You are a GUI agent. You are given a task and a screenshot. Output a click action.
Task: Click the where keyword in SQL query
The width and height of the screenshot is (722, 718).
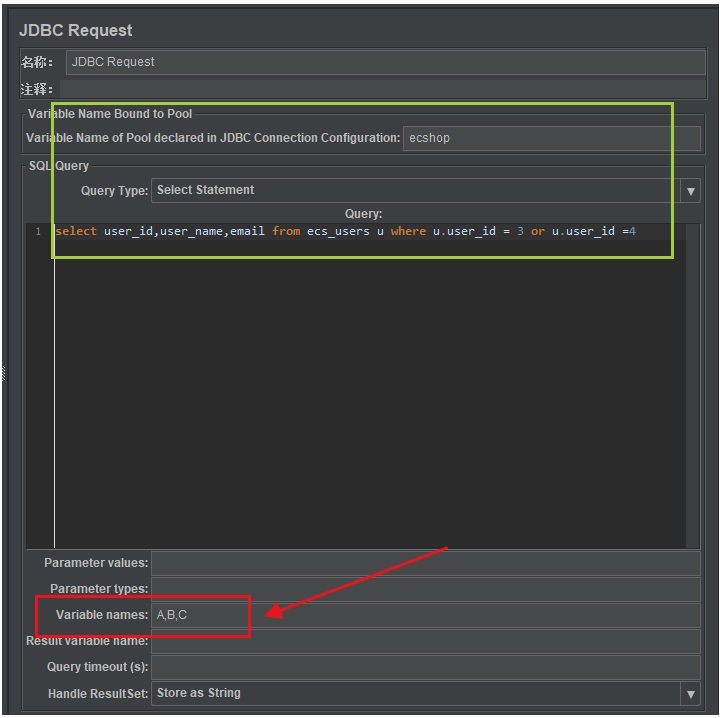tap(408, 232)
